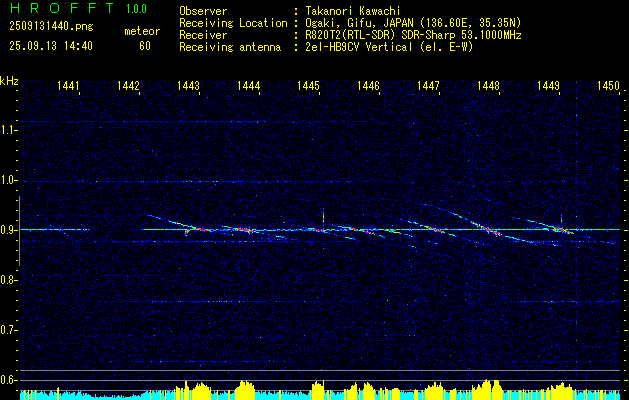Click the HROFFT program title
The width and height of the screenshot is (629, 400).
point(63,8)
